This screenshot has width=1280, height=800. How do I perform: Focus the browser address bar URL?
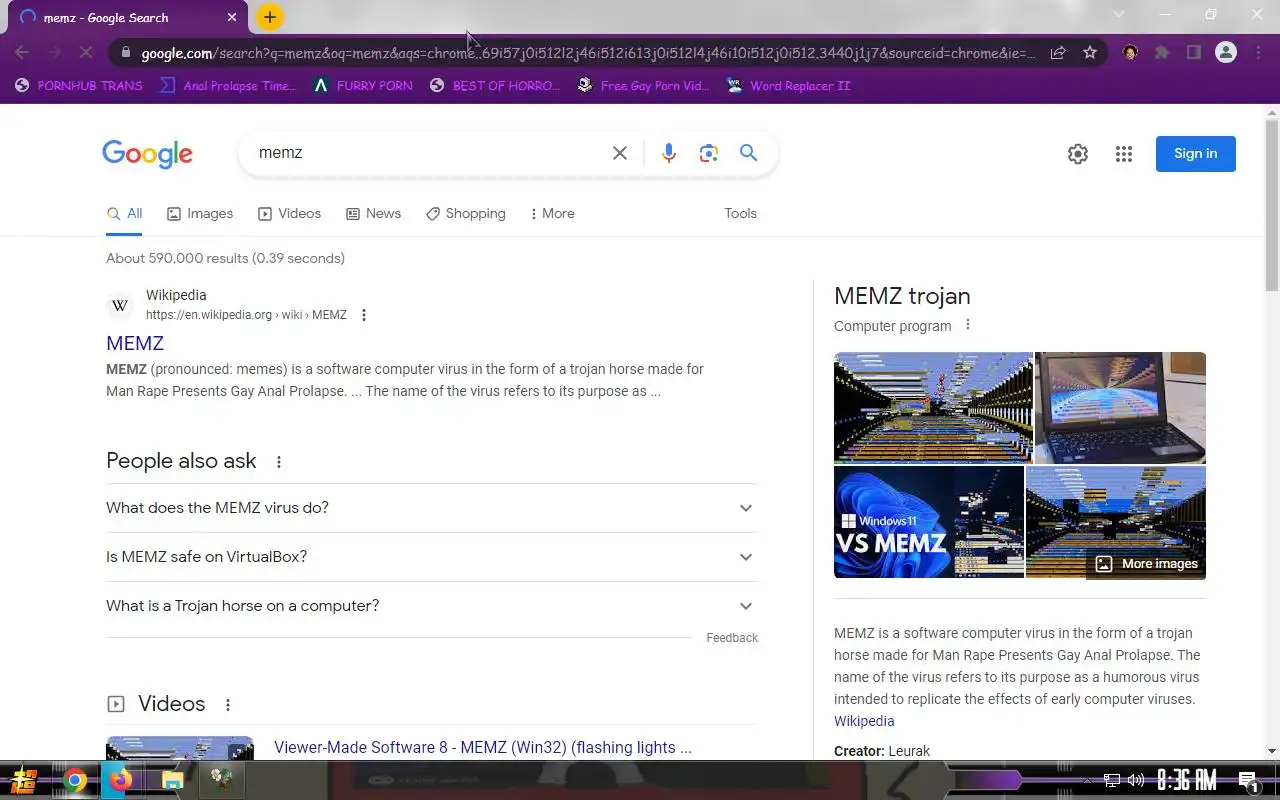coord(588,53)
